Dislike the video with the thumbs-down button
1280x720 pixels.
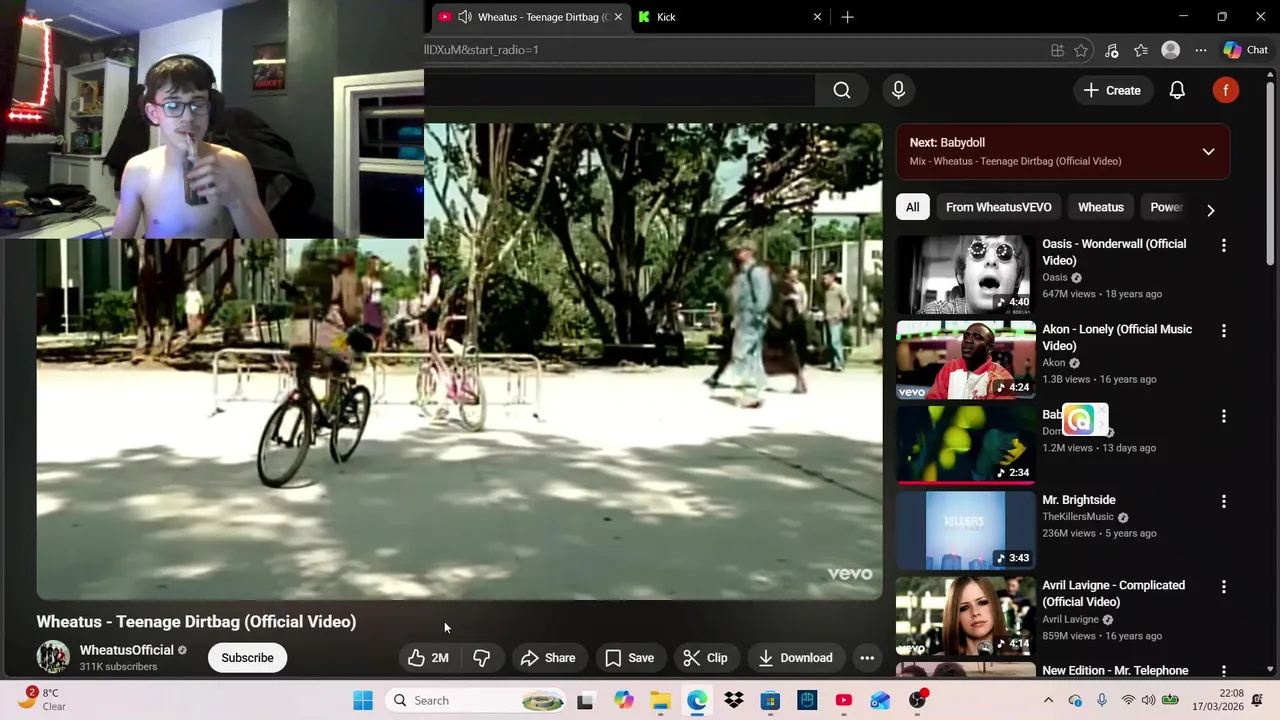(482, 657)
